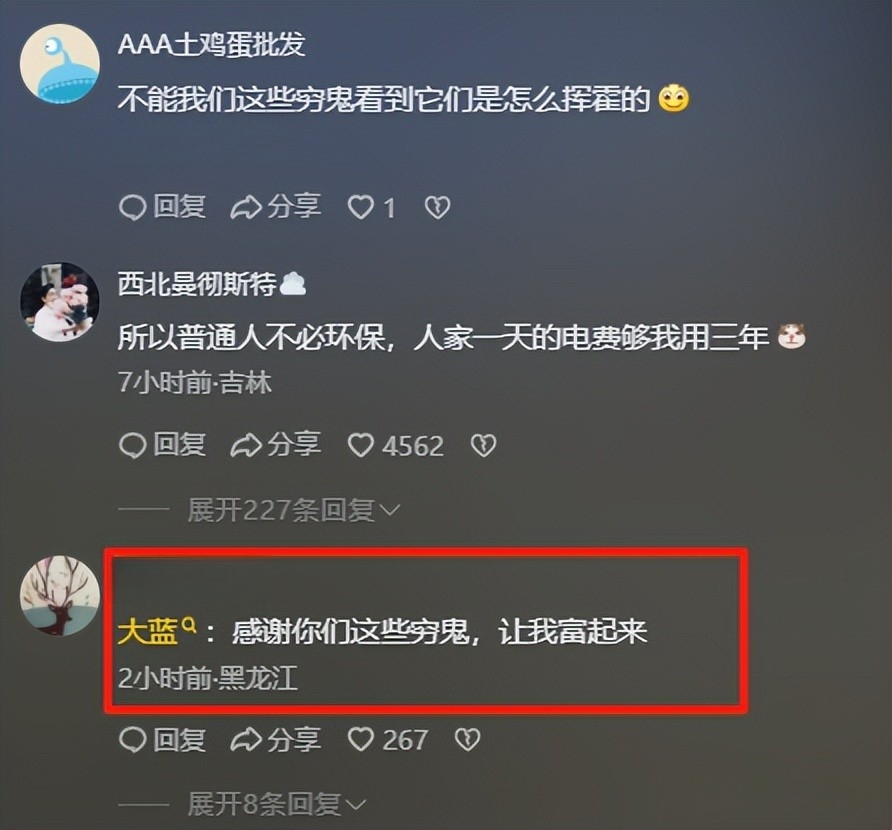Like the comment with 4562 likes
This screenshot has height=830, width=892.
tap(395, 445)
